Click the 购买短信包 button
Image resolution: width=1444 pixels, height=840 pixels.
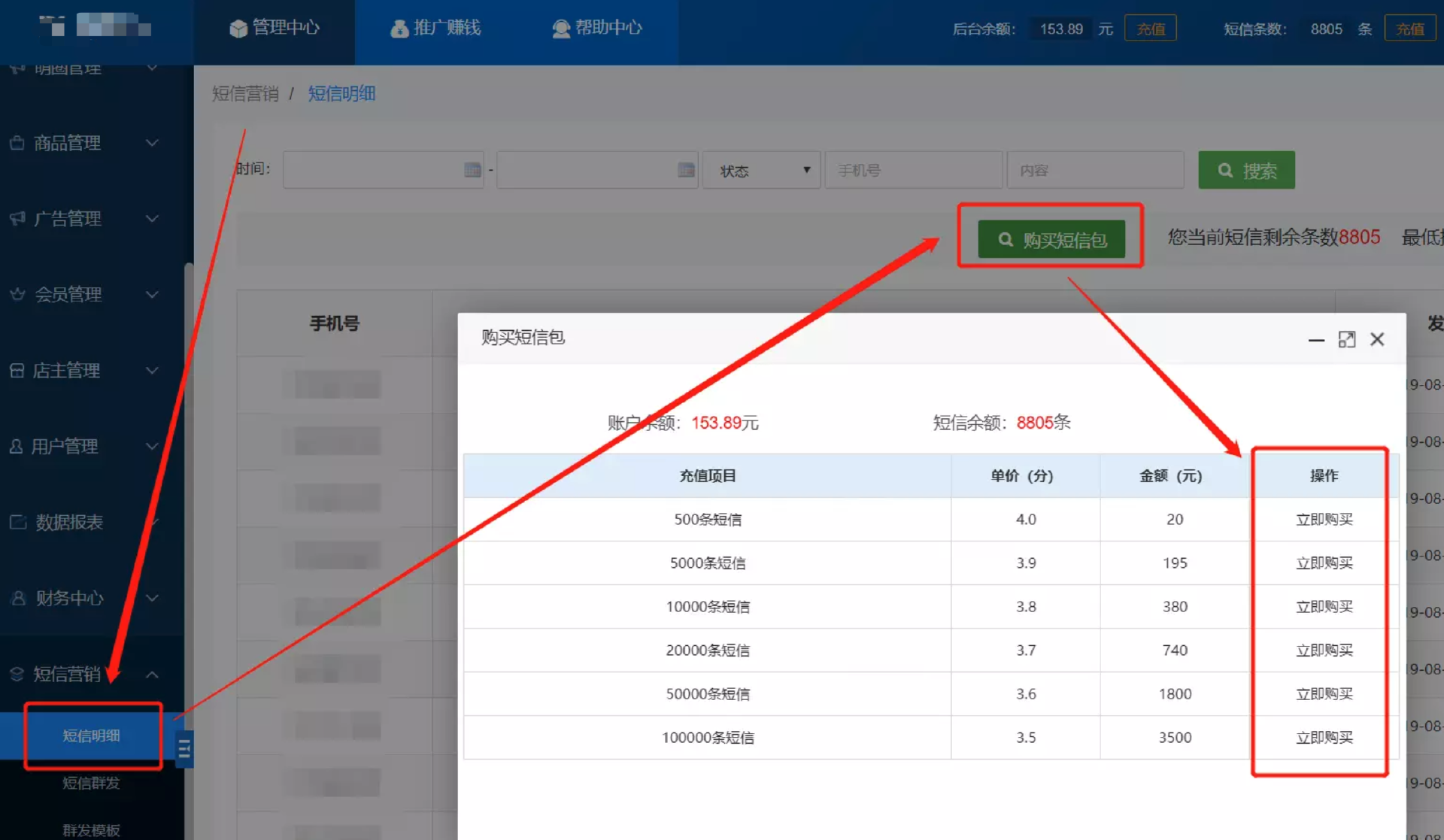click(1051, 240)
